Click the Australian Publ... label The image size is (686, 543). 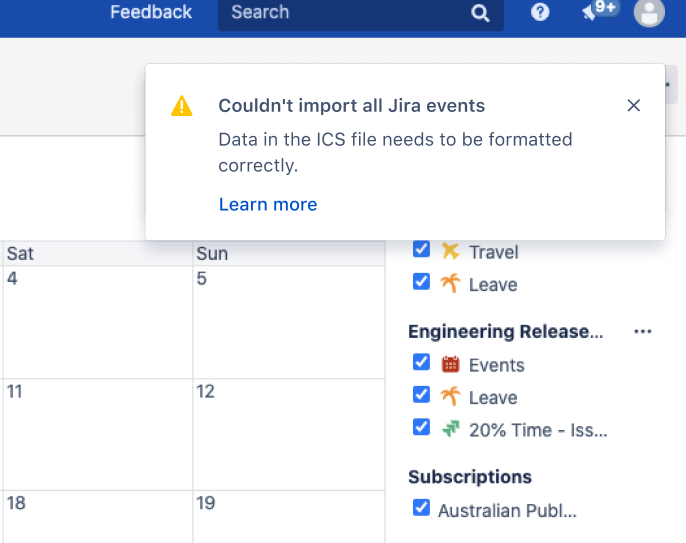pyautogui.click(x=508, y=511)
